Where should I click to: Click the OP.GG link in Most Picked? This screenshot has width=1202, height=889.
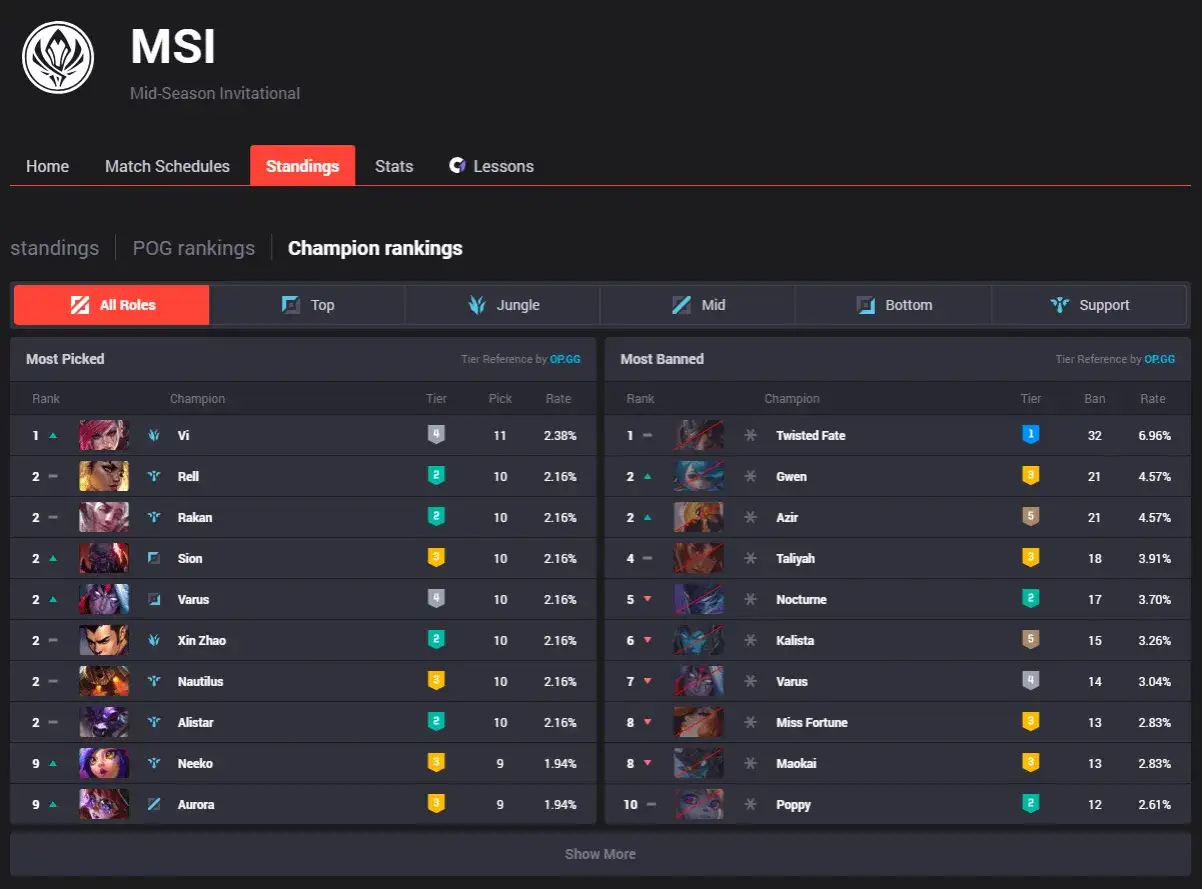pyautogui.click(x=565, y=359)
